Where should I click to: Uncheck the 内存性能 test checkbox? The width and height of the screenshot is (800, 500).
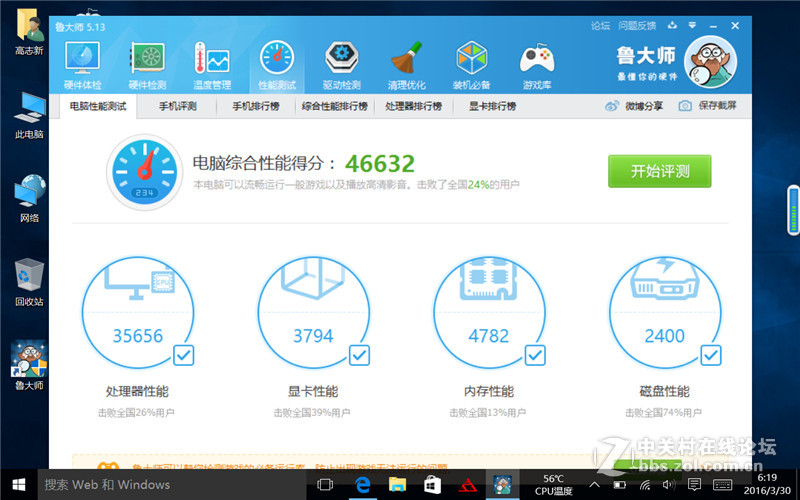point(535,355)
